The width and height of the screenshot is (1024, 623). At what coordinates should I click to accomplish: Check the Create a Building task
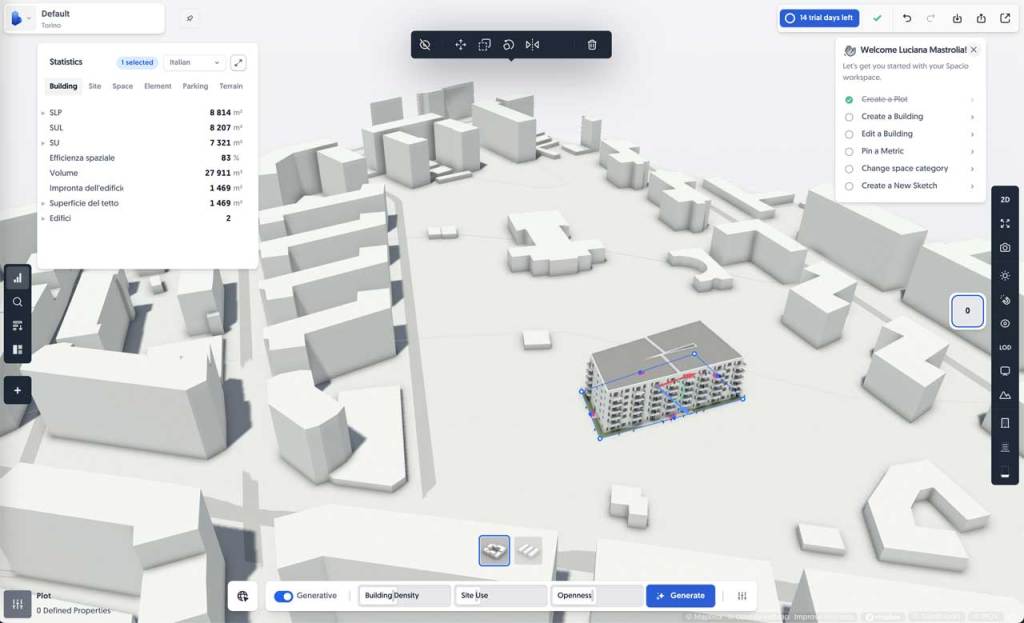point(848,116)
